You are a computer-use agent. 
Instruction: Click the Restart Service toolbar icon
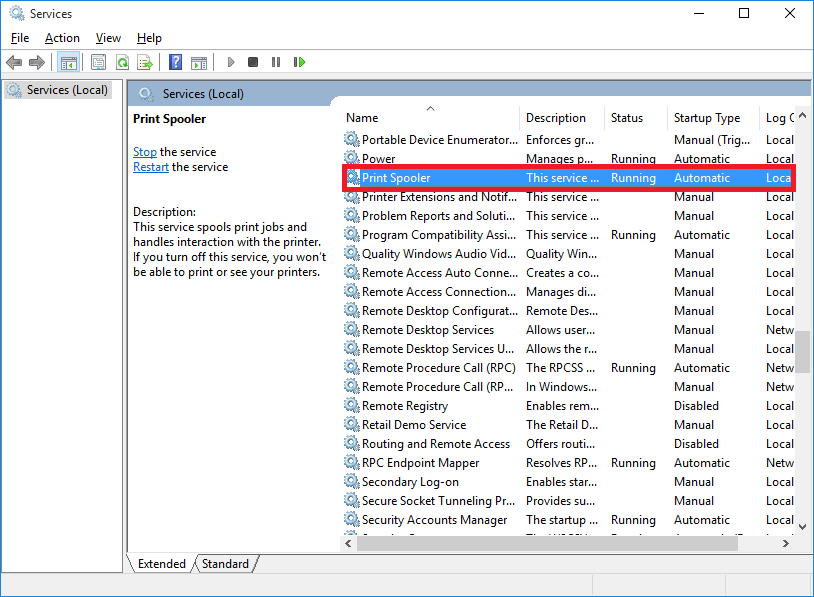[x=299, y=62]
